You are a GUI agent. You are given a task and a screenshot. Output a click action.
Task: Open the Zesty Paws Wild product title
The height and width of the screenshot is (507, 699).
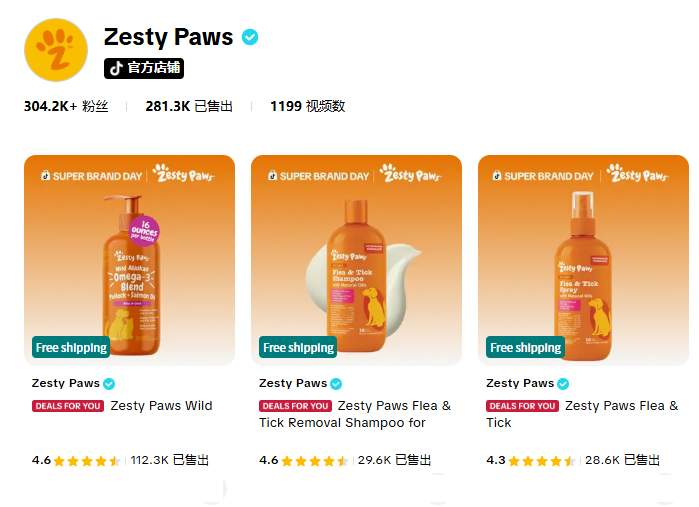click(x=161, y=406)
